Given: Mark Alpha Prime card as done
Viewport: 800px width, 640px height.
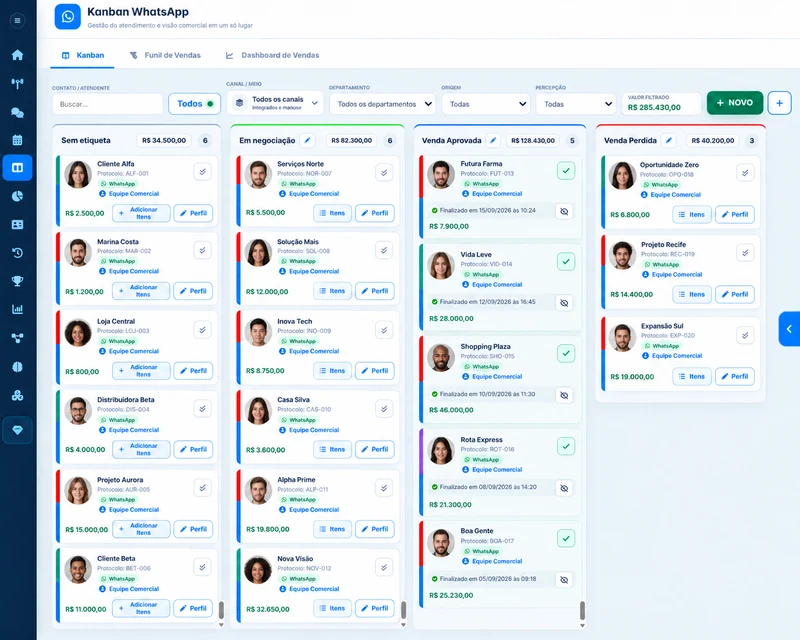Looking at the screenshot, I should click(x=384, y=488).
